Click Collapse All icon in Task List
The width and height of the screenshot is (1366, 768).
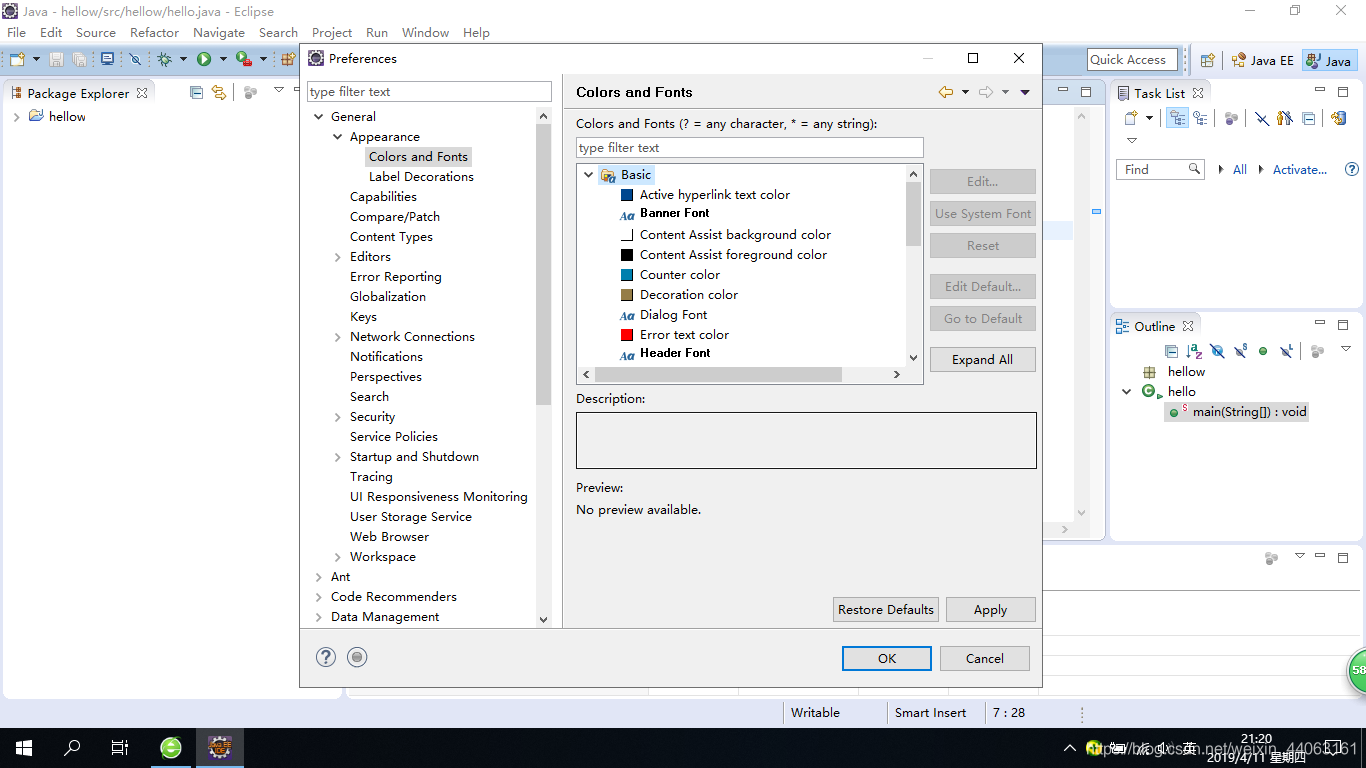[x=1309, y=118]
